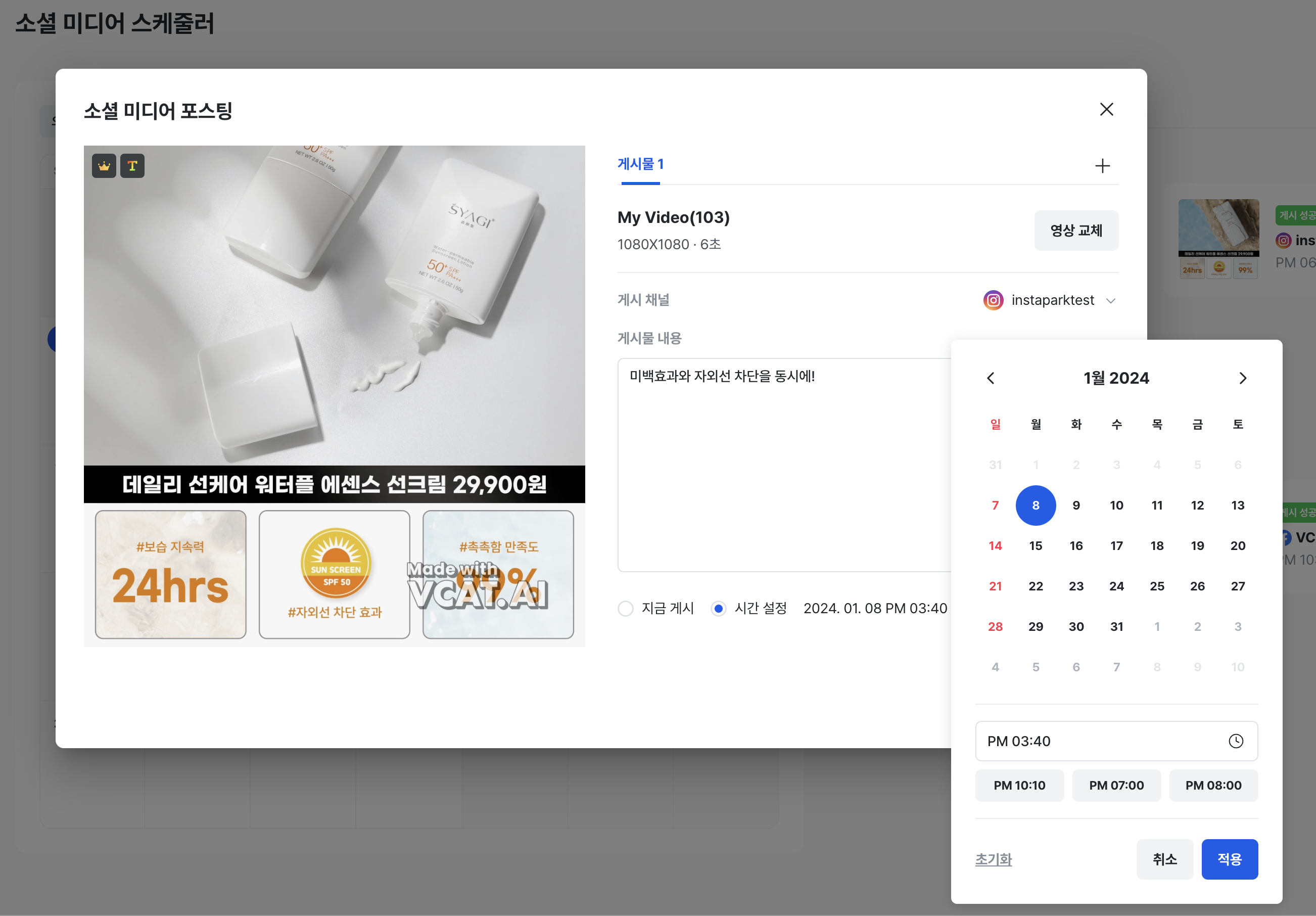Select the '지금 게시' radio option
The image size is (1316, 916).
tap(626, 608)
